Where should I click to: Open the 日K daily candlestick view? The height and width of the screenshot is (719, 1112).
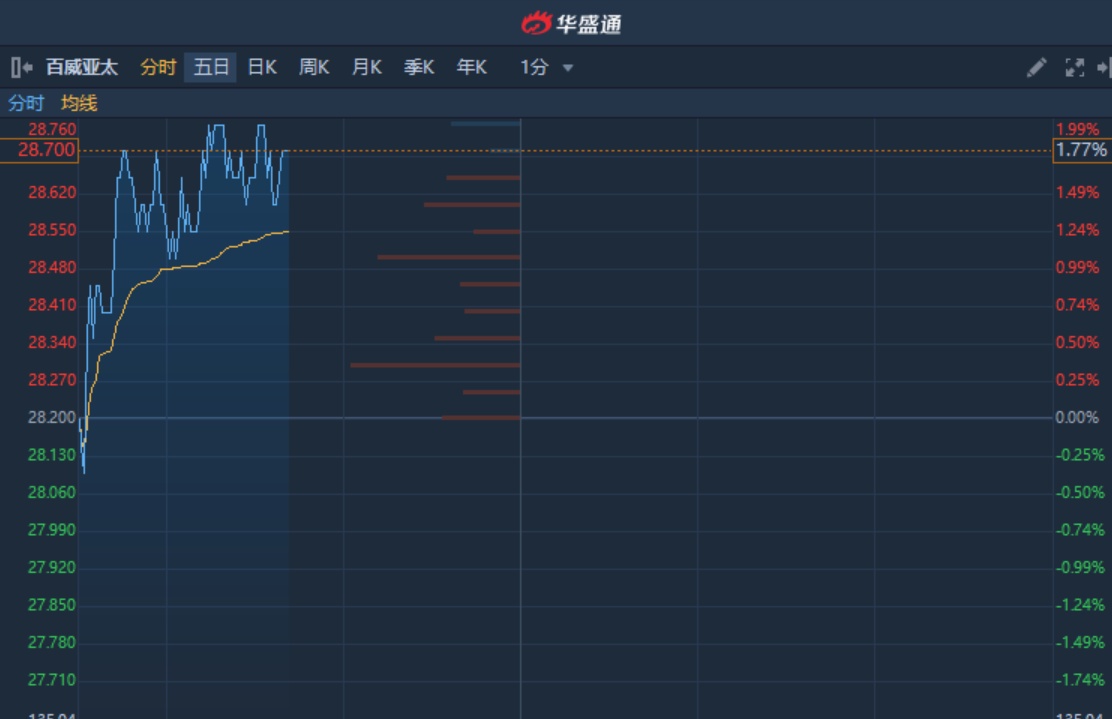262,67
